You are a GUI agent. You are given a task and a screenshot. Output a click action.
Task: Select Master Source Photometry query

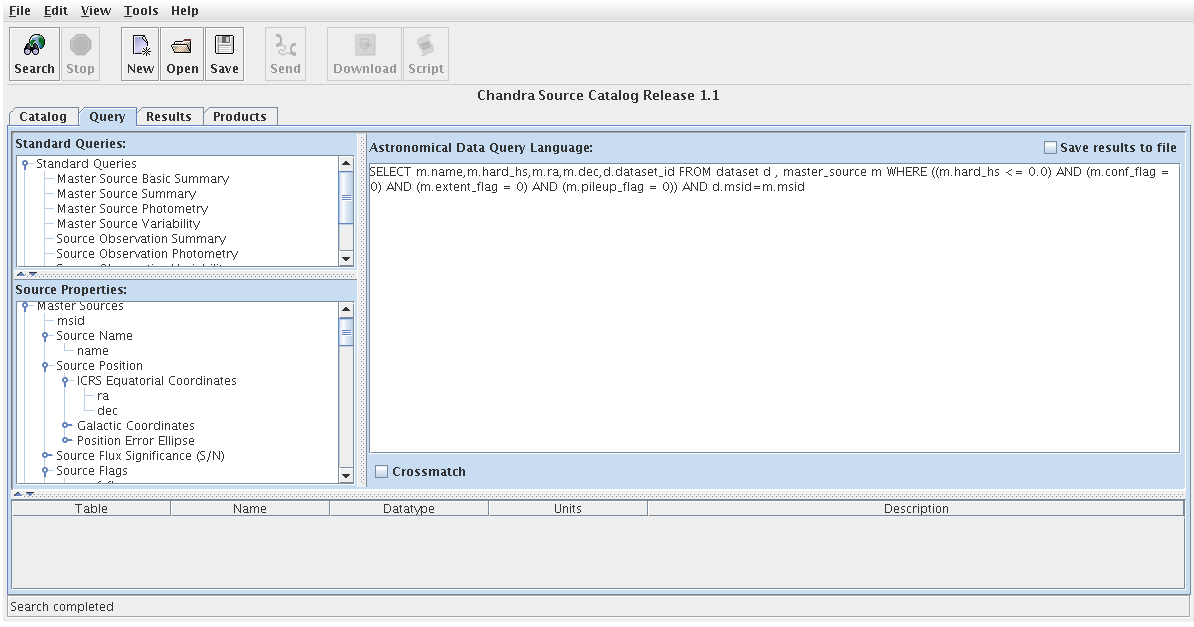132,209
